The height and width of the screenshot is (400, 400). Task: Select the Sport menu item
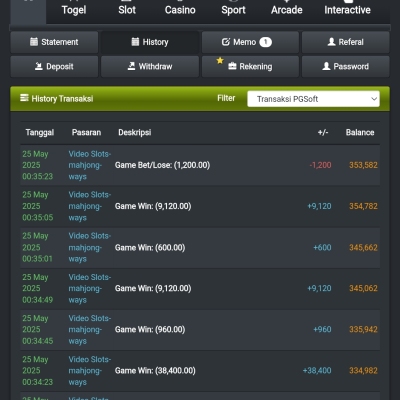click(x=233, y=10)
